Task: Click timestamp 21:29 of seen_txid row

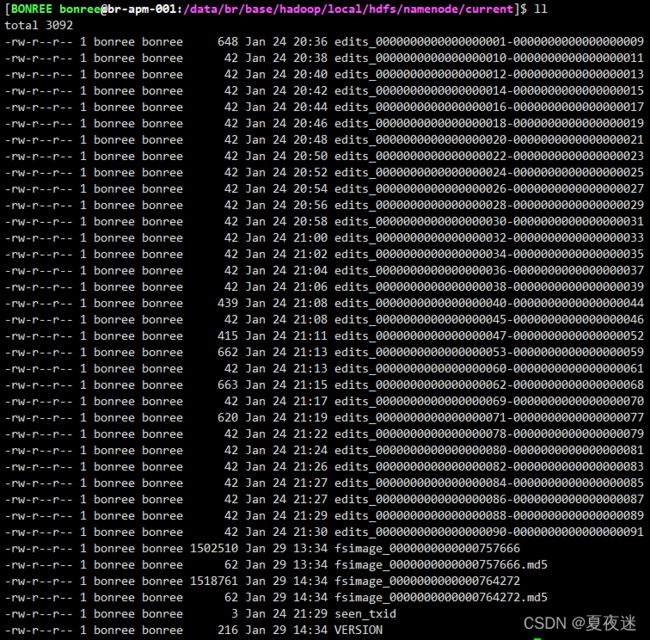Action: (310, 614)
